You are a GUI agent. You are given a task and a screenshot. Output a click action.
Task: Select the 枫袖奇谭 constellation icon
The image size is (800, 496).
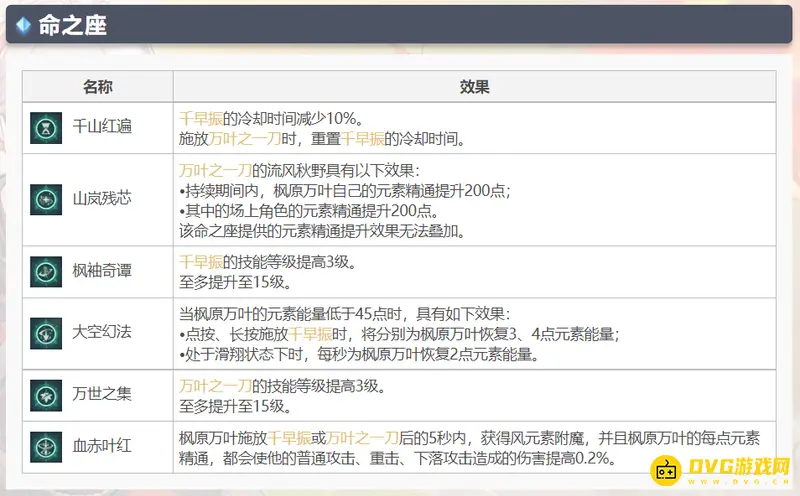click(x=46, y=270)
